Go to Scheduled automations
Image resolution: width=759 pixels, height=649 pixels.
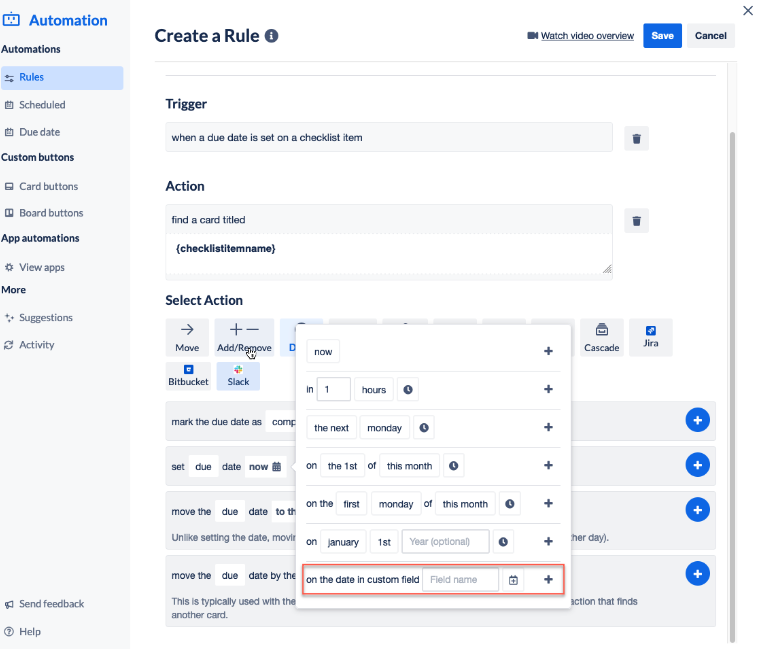click(42, 105)
